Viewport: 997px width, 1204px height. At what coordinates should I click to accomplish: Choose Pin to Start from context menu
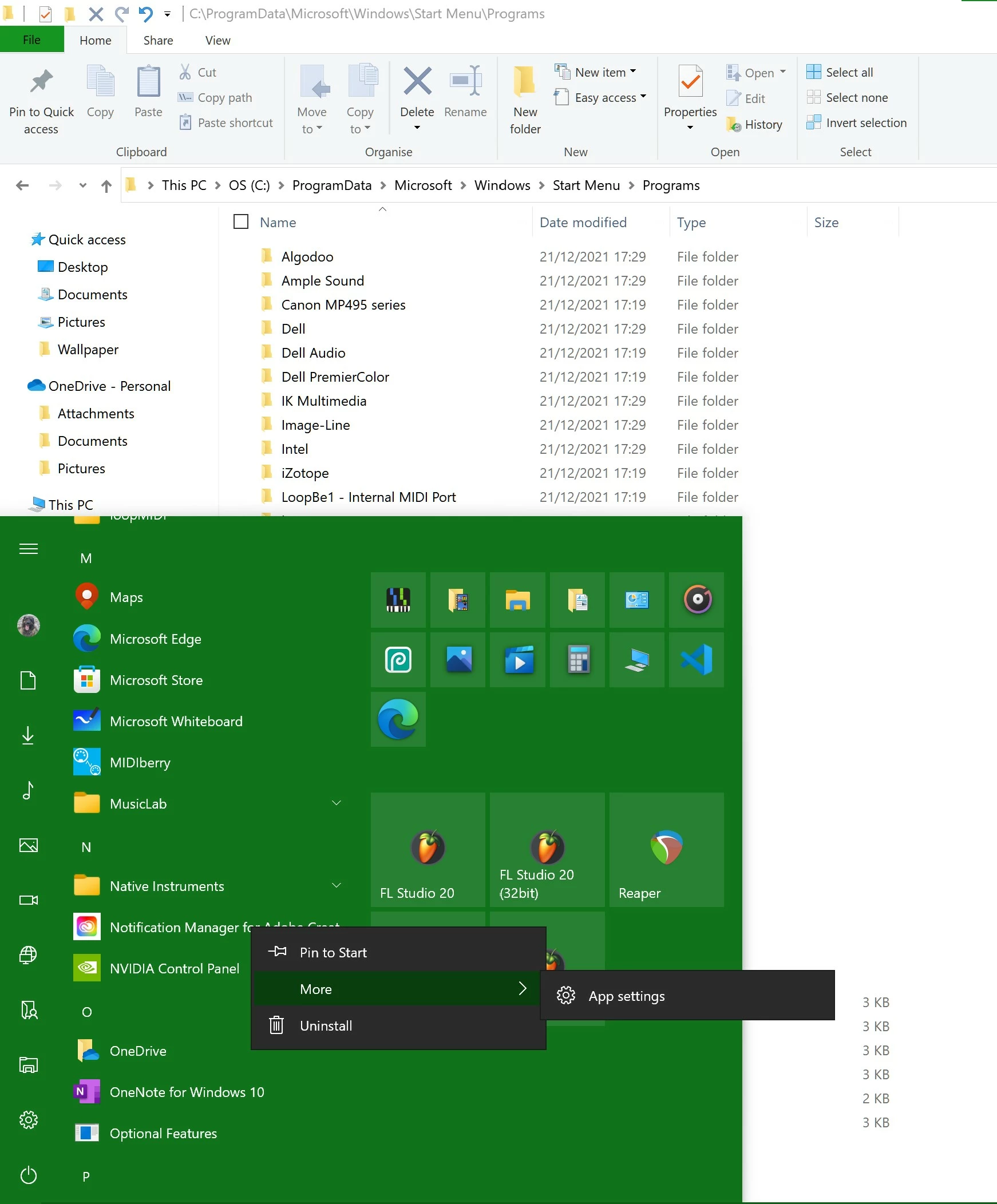(x=398, y=952)
